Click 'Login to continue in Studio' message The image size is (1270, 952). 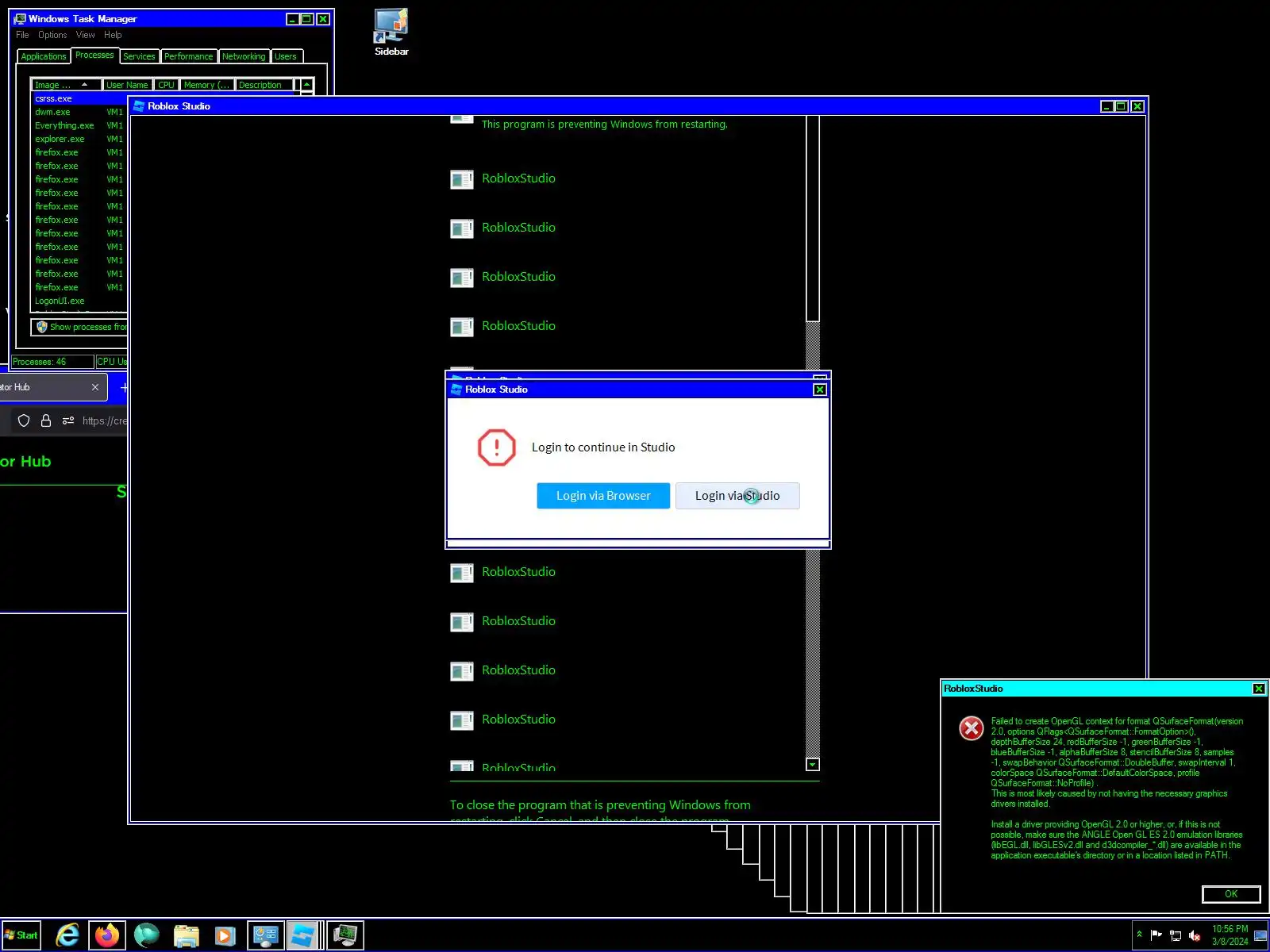603,447
